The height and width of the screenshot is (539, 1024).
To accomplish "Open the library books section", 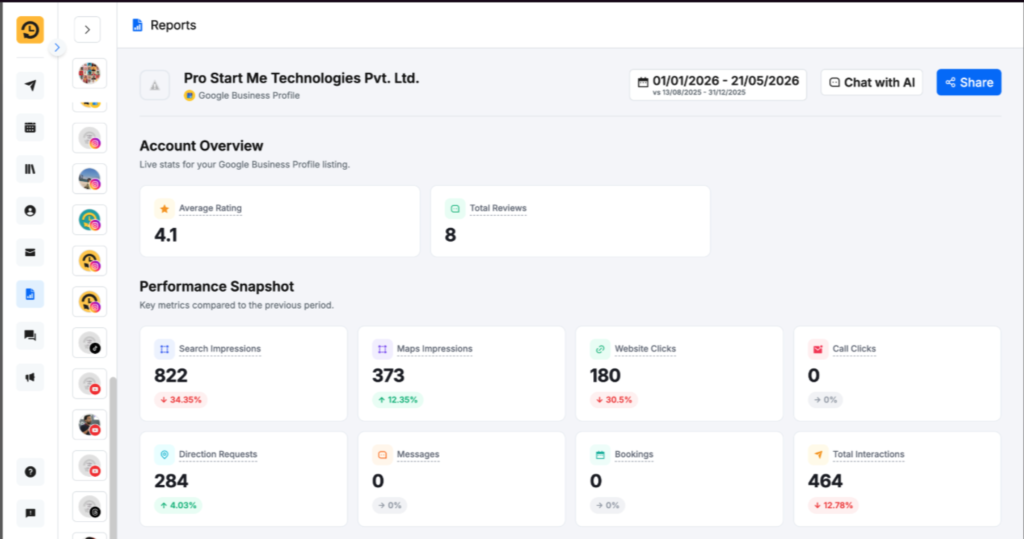I will (30, 169).
